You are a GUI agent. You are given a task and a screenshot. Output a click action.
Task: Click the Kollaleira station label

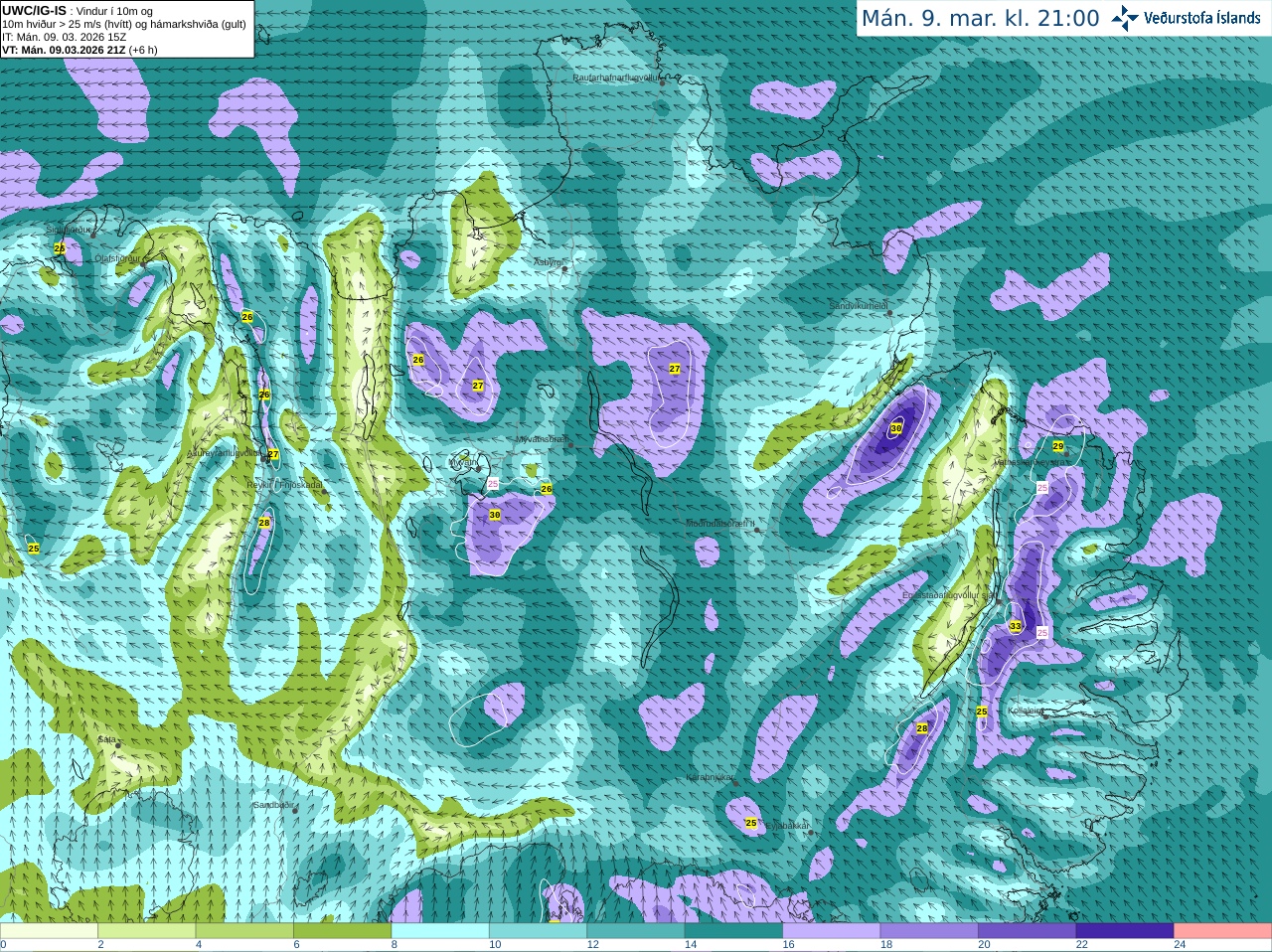[1026, 711]
